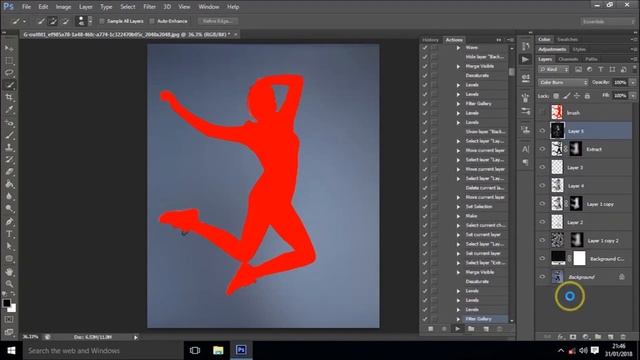Select the Move tool
640x360 pixels.
(9, 48)
